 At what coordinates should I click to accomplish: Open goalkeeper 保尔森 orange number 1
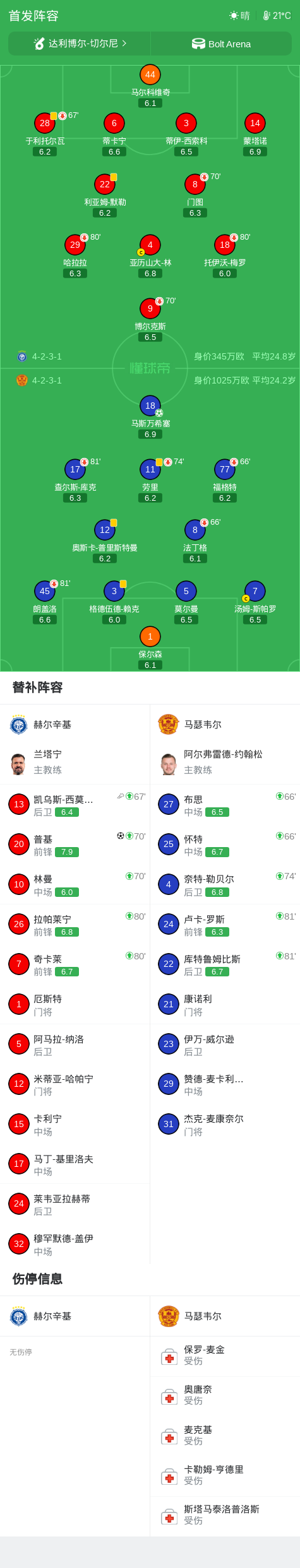click(150, 636)
